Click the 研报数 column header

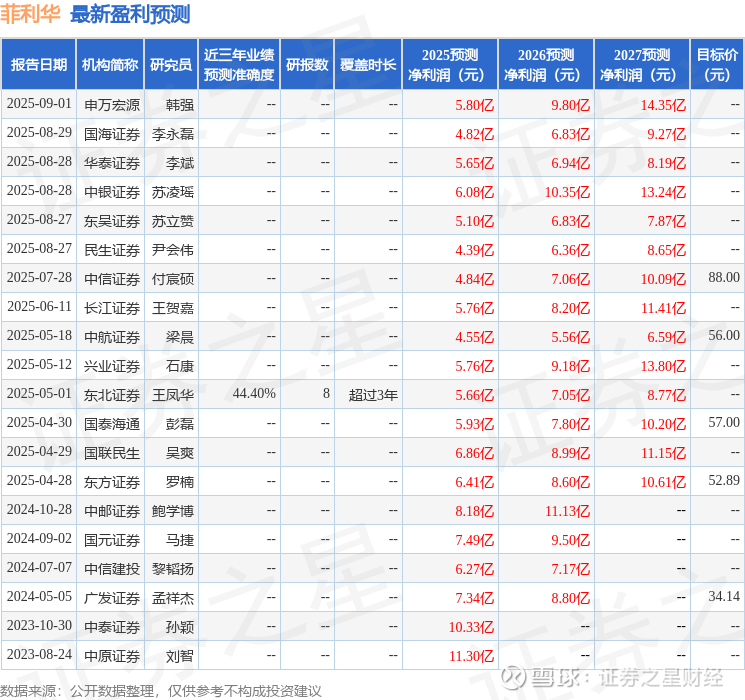tap(307, 65)
